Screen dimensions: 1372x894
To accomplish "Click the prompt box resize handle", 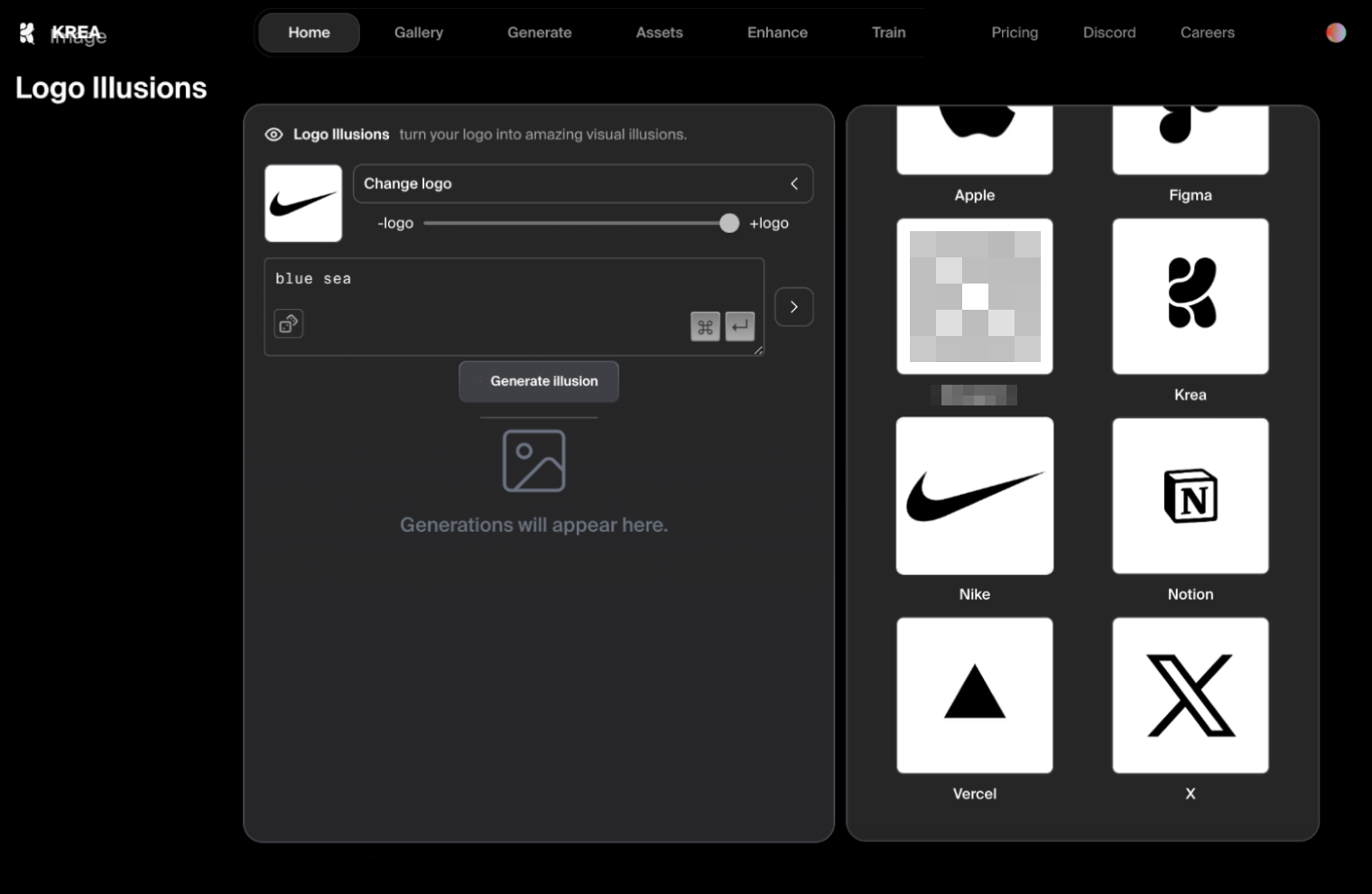I will click(x=758, y=350).
